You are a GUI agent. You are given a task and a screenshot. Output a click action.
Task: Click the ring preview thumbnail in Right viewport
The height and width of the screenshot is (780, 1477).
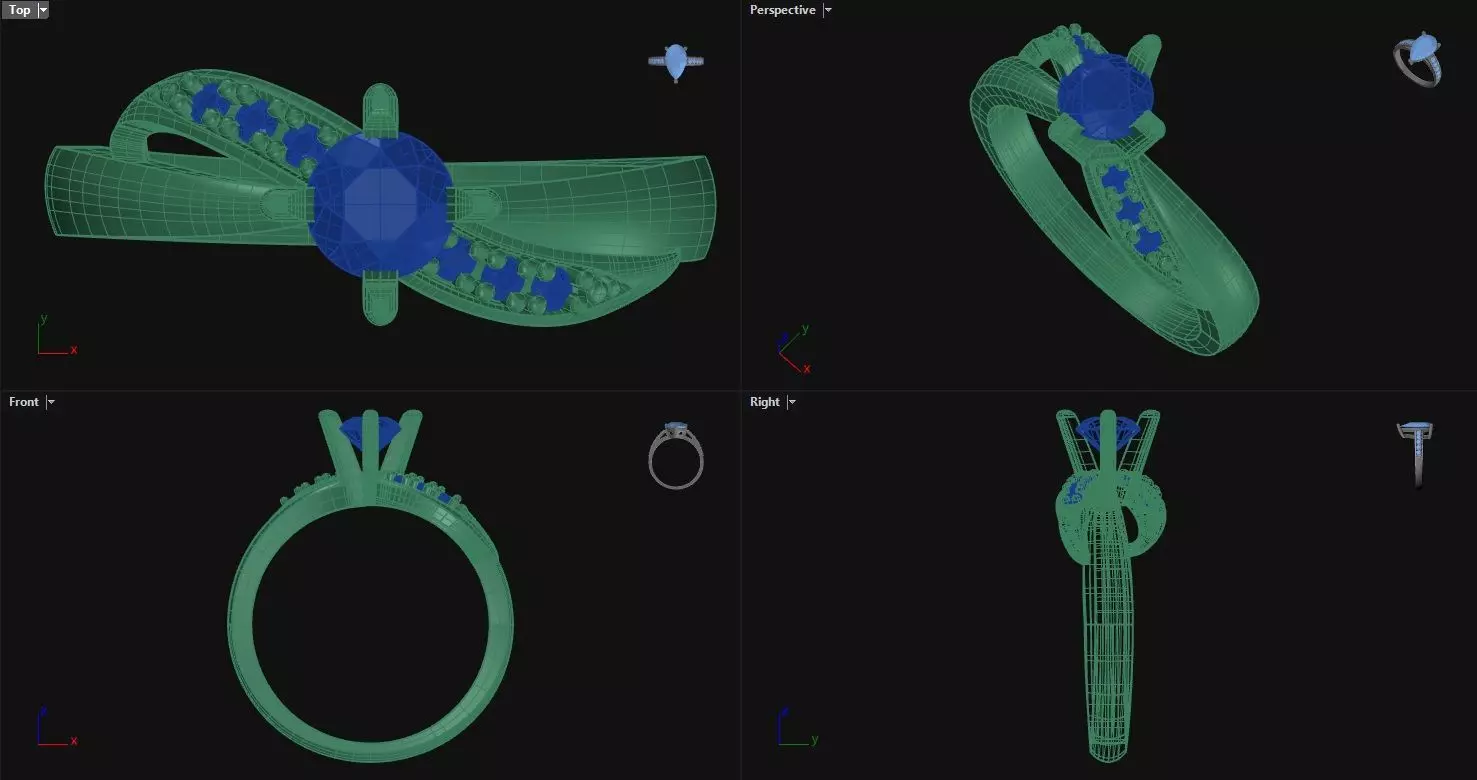pos(1415,455)
